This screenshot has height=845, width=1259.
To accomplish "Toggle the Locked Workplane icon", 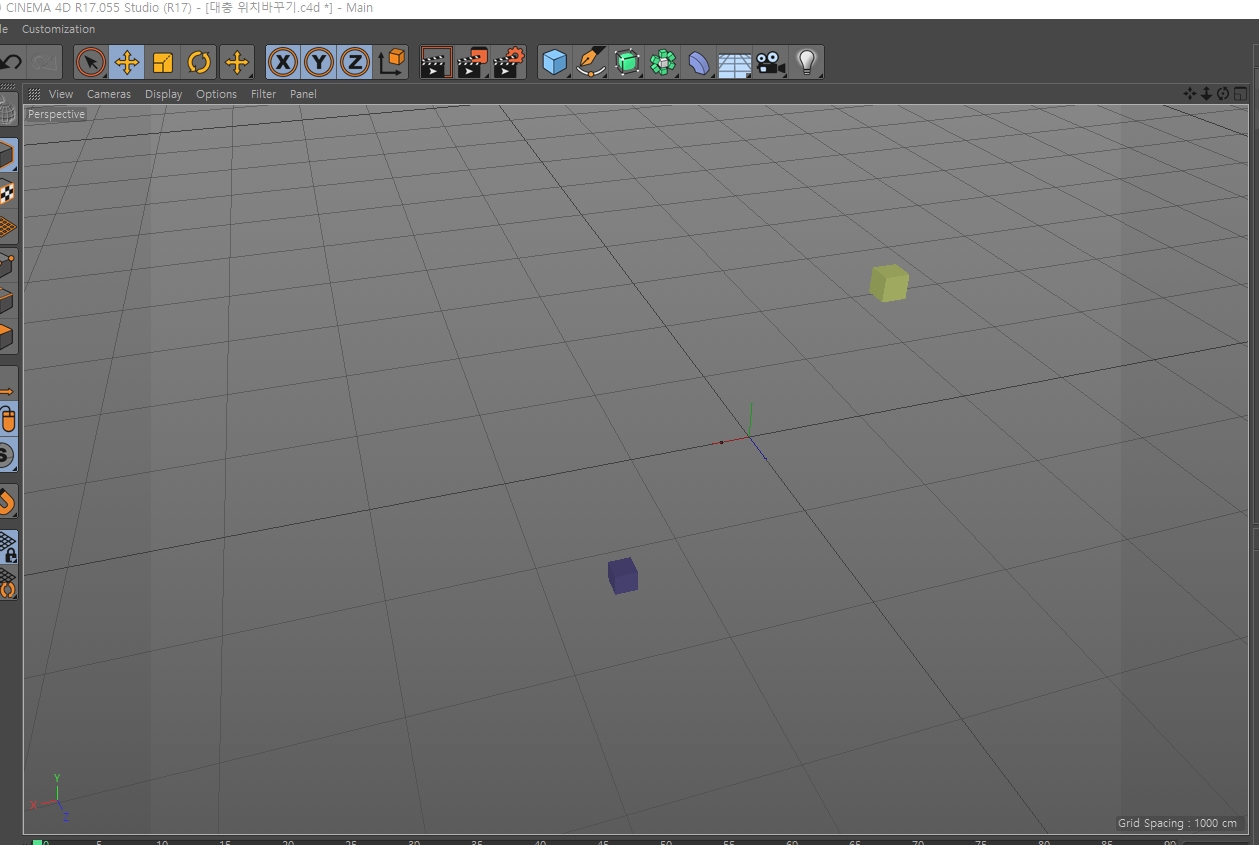I will click(8, 546).
